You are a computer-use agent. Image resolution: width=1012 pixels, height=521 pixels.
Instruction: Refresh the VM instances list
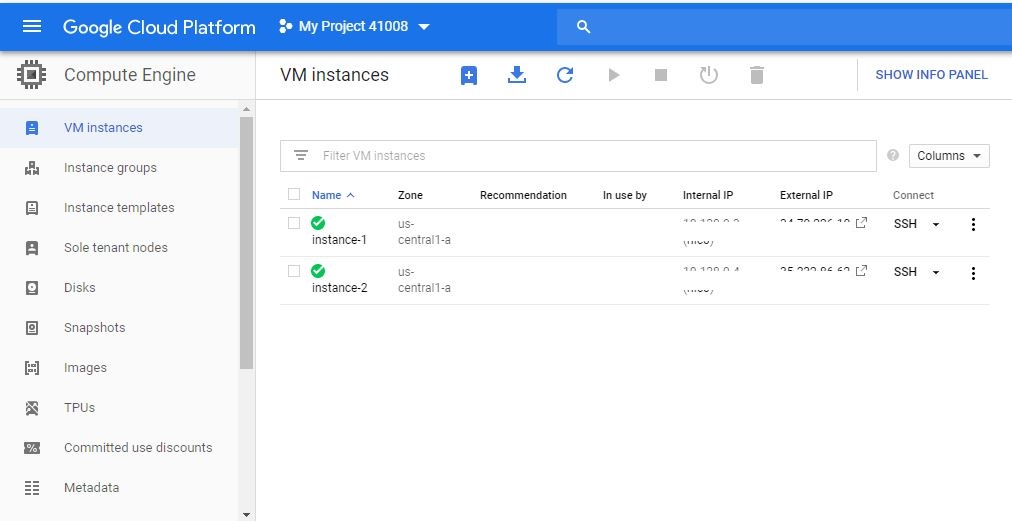(x=565, y=75)
